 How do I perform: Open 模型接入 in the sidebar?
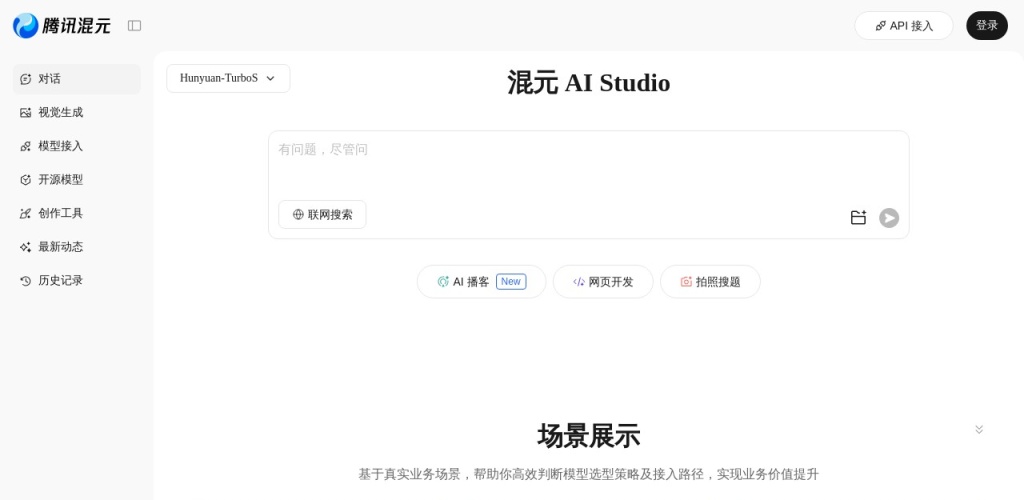pyautogui.click(x=77, y=146)
